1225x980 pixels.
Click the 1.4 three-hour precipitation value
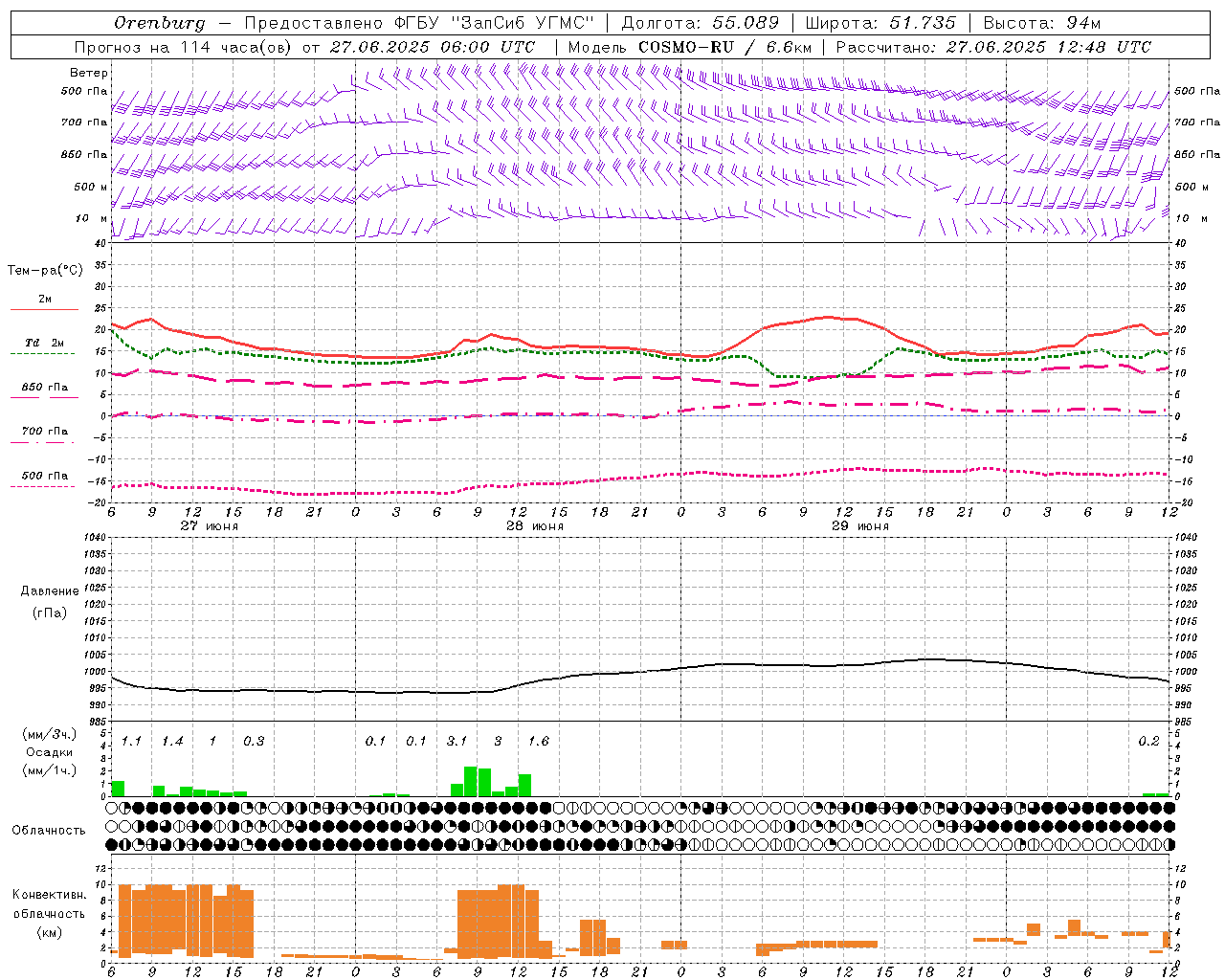coord(172,742)
